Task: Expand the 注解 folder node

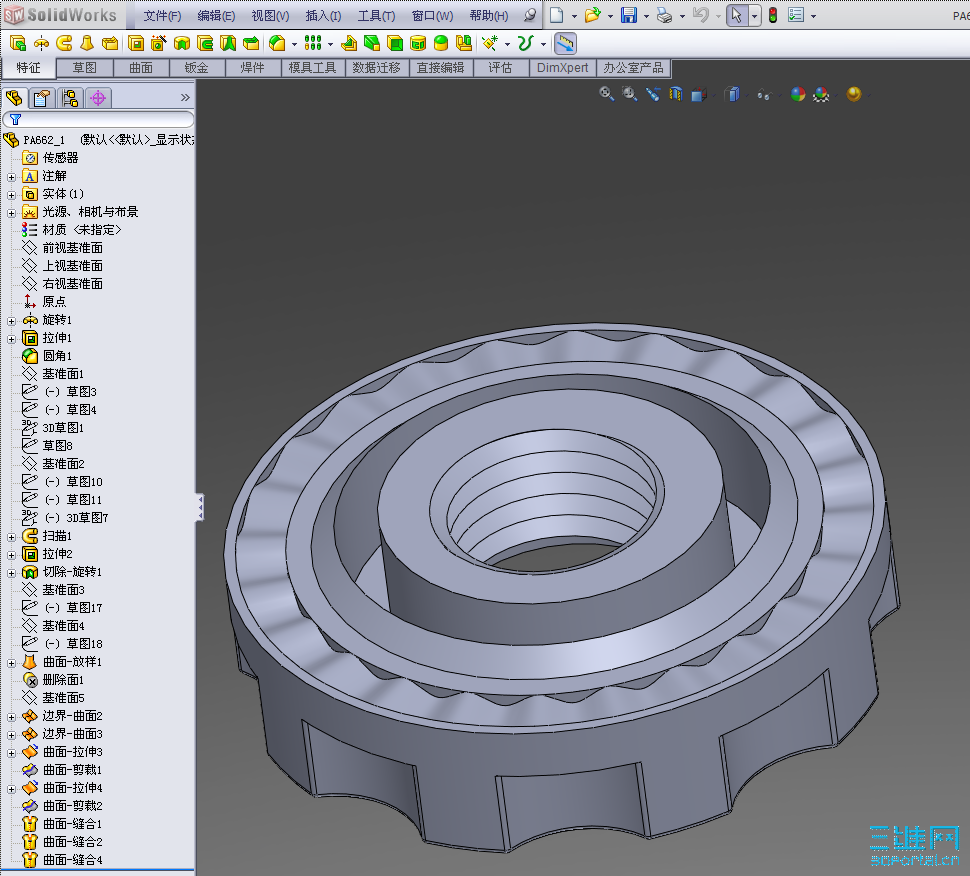Action: click(x=11, y=178)
